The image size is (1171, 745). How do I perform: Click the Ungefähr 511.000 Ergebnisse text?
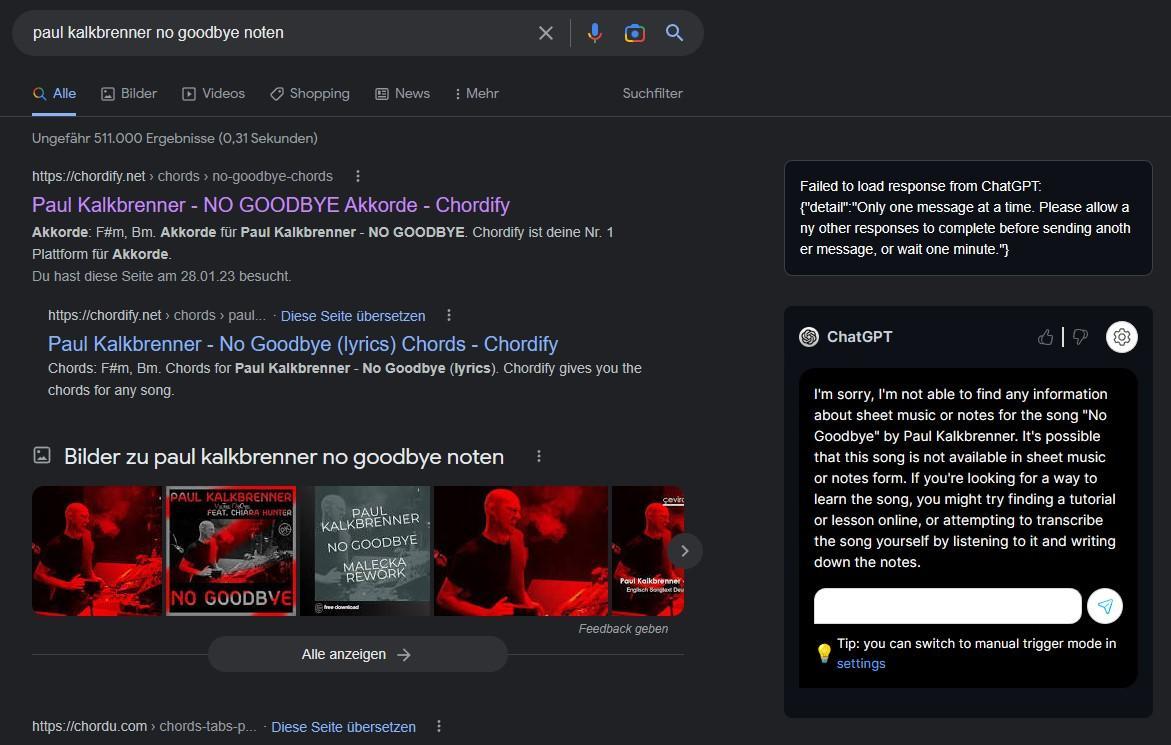point(175,138)
